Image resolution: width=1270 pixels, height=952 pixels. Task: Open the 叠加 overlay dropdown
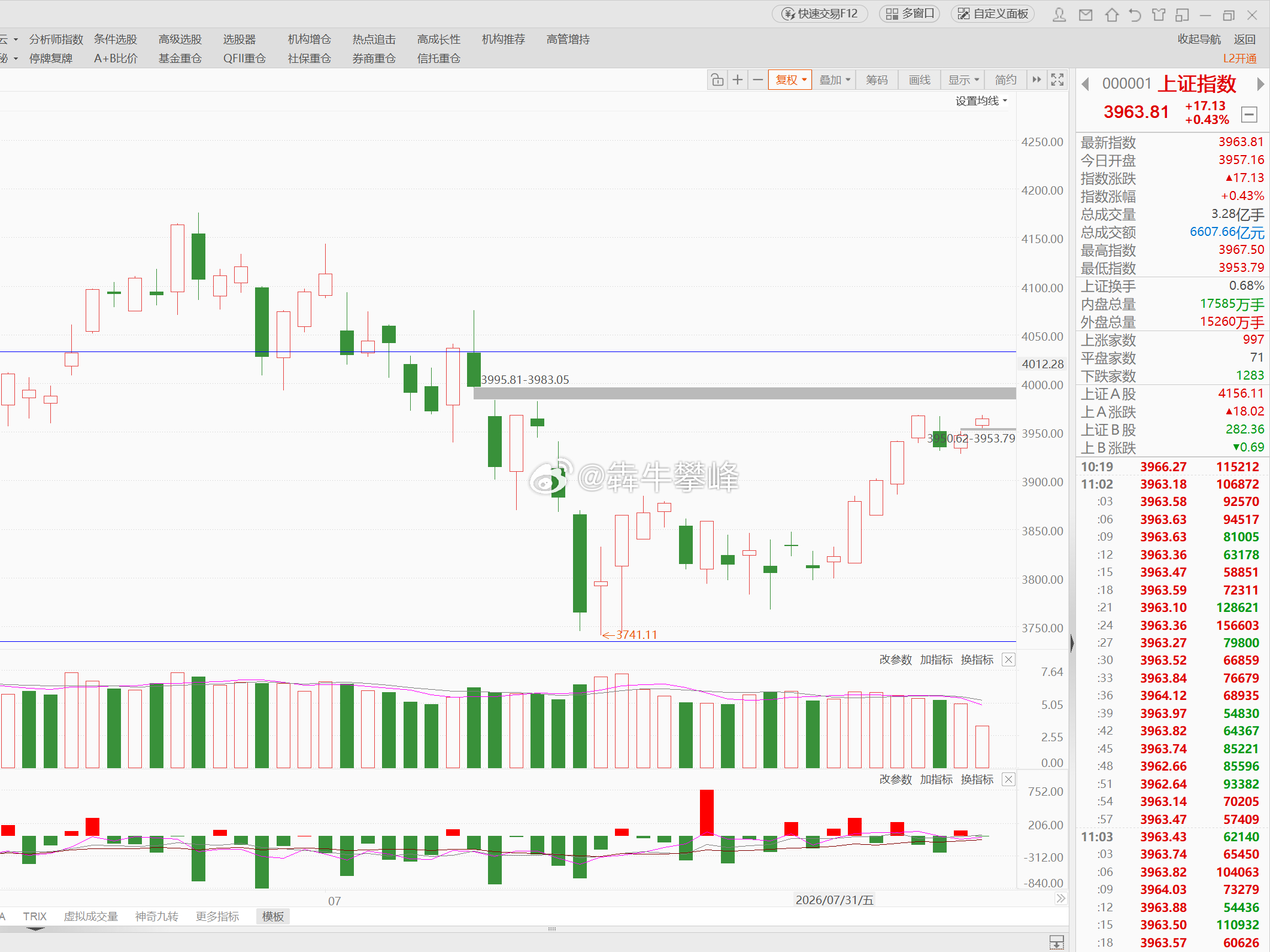pos(835,80)
